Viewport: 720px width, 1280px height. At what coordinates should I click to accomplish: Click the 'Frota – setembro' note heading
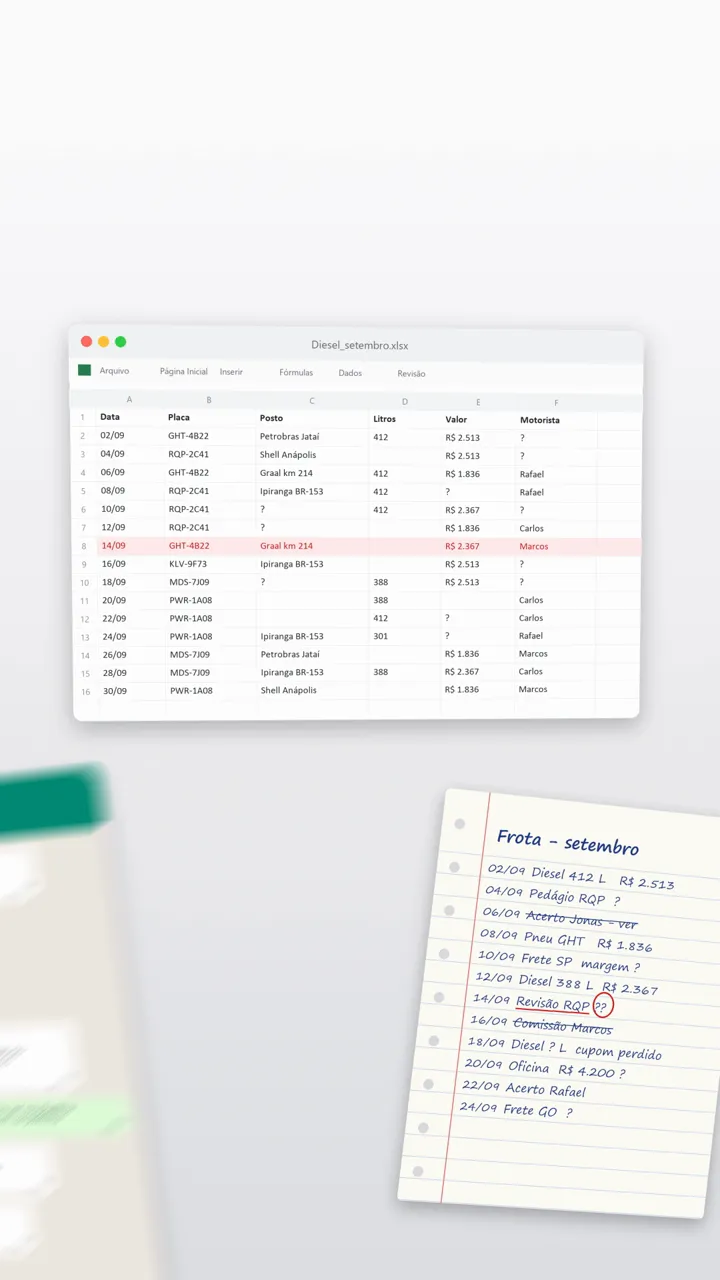pos(567,843)
